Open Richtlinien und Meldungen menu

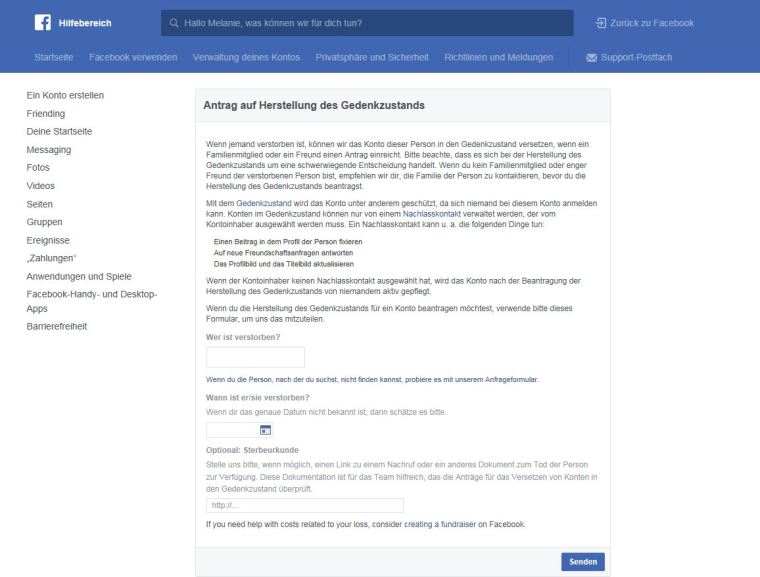pyautogui.click(x=498, y=57)
